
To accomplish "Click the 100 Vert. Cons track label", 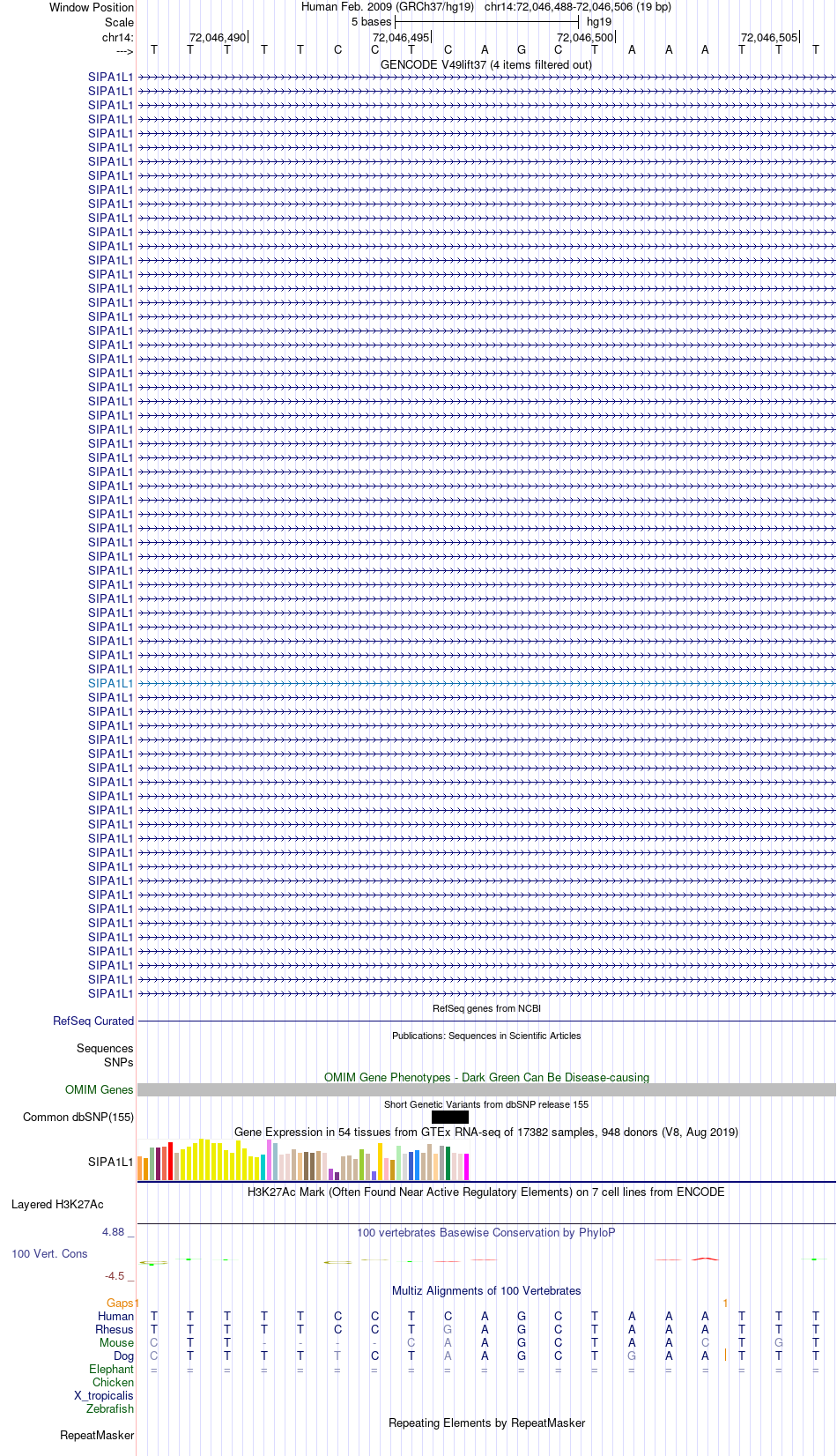I will click(x=49, y=1254).
